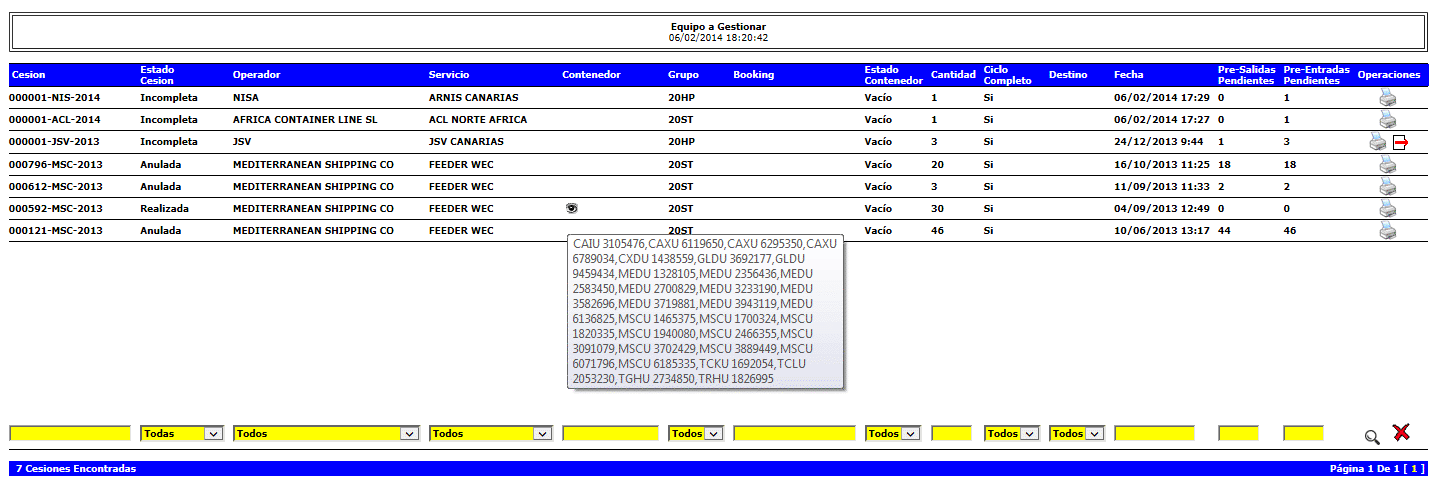Open Estado Cesion 'Todas' filter dropdown
1444x500 pixels.
click(x=181, y=434)
